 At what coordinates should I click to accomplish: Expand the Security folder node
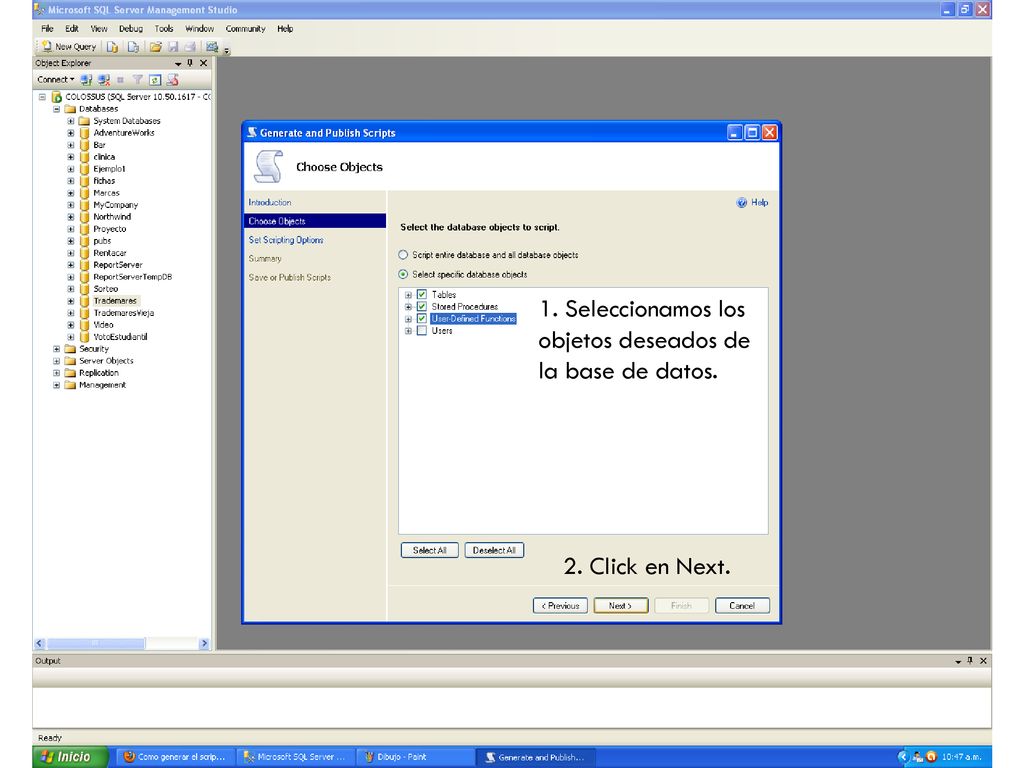[57, 349]
